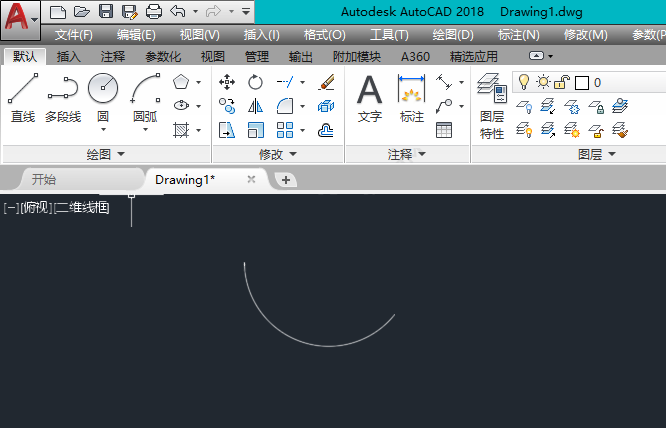The image size is (666, 428).
Task: Switch to the 精选应用 ribbon tab
Action: coord(473,56)
